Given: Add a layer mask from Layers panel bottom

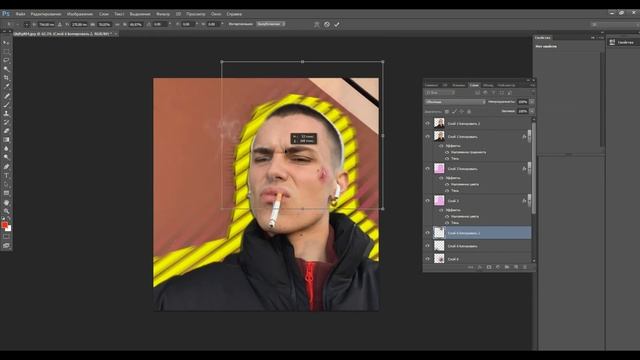Looking at the screenshot, I should pyautogui.click(x=489, y=267).
